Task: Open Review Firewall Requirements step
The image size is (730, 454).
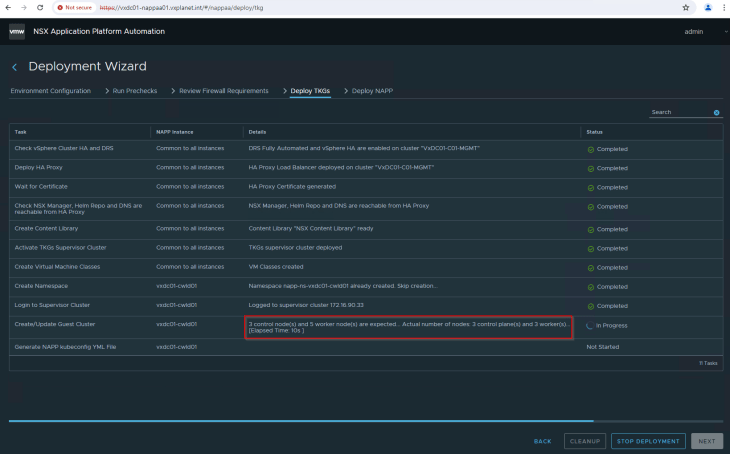Action: coord(224,91)
